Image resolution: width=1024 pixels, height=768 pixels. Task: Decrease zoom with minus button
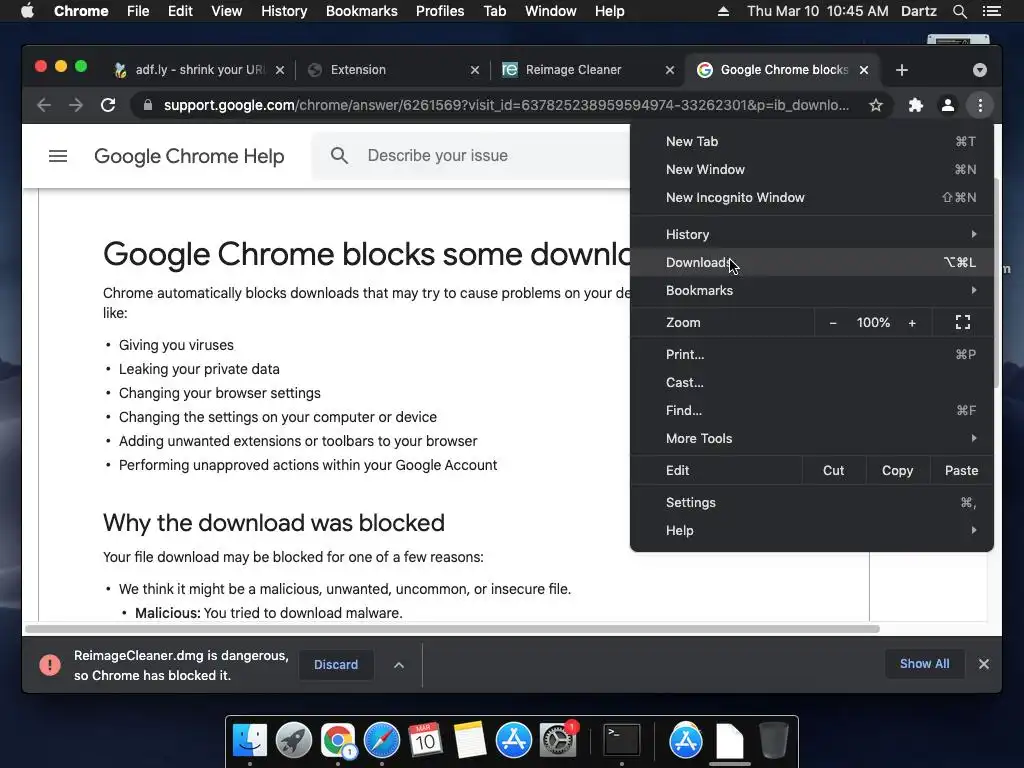click(x=833, y=323)
